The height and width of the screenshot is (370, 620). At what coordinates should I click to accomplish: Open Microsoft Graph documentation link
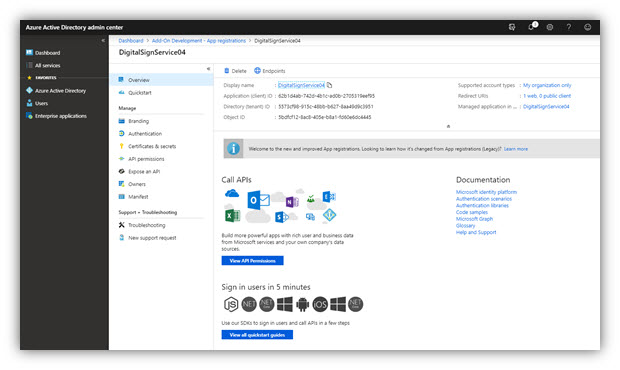tap(474, 219)
